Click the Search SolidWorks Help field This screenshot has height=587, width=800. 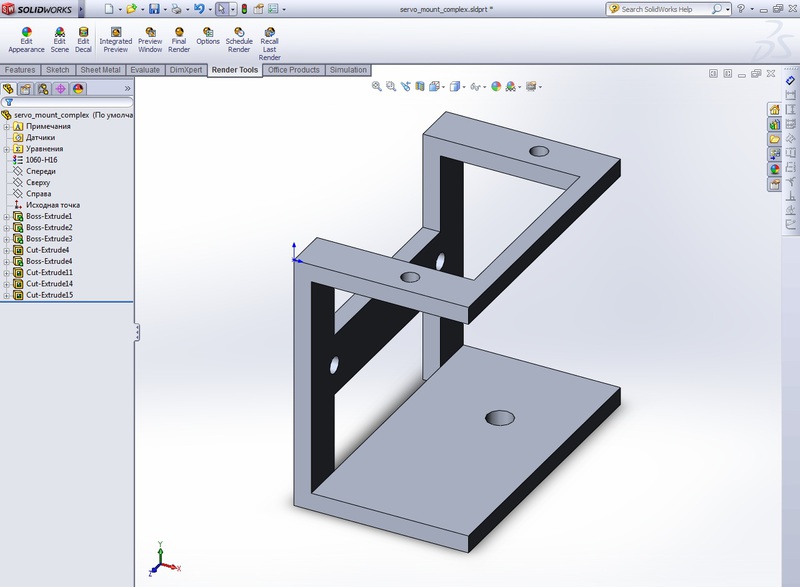(664, 9)
